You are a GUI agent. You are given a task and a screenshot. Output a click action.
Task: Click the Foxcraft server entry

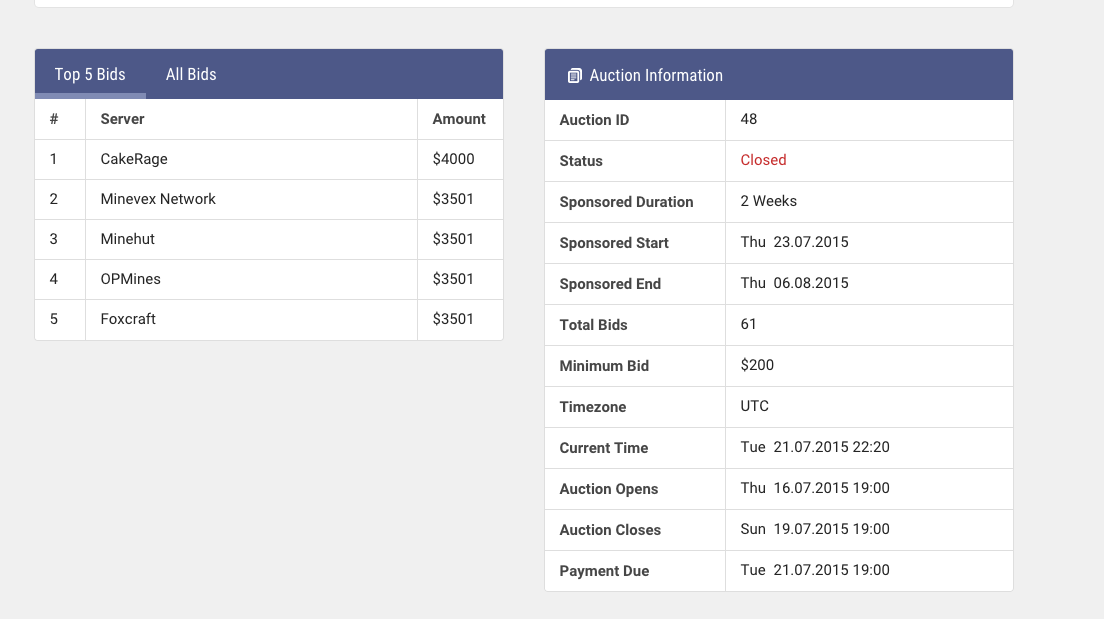pos(128,319)
